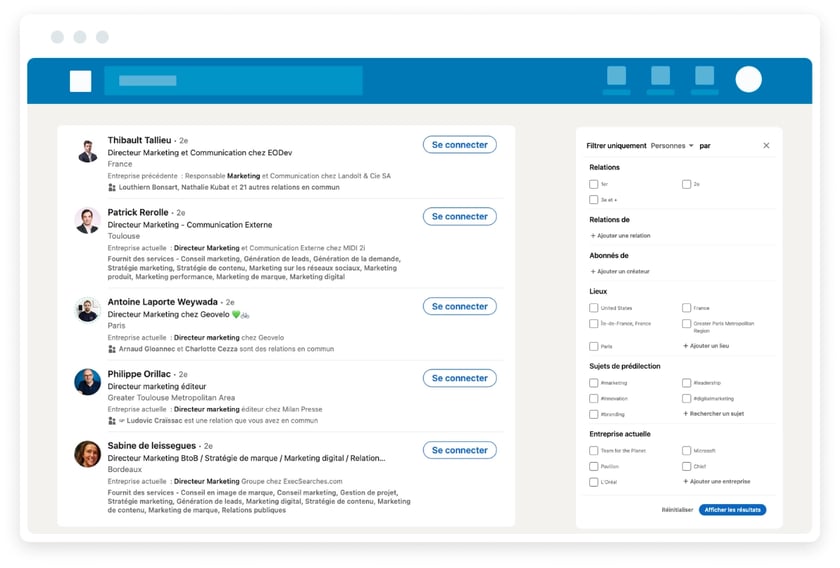Screen dimensions: 840x568
Task: Open Thibault Tallieu's profile photo
Action: [x=87, y=151]
